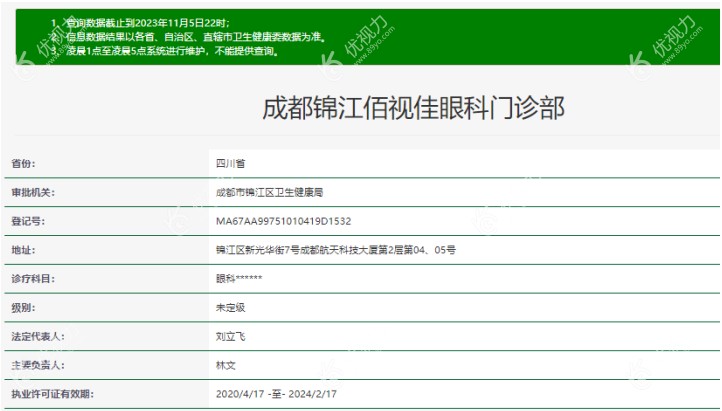Select 成都市锦江区卫生健康局 text
The height and width of the screenshot is (411, 722).
coord(269,192)
